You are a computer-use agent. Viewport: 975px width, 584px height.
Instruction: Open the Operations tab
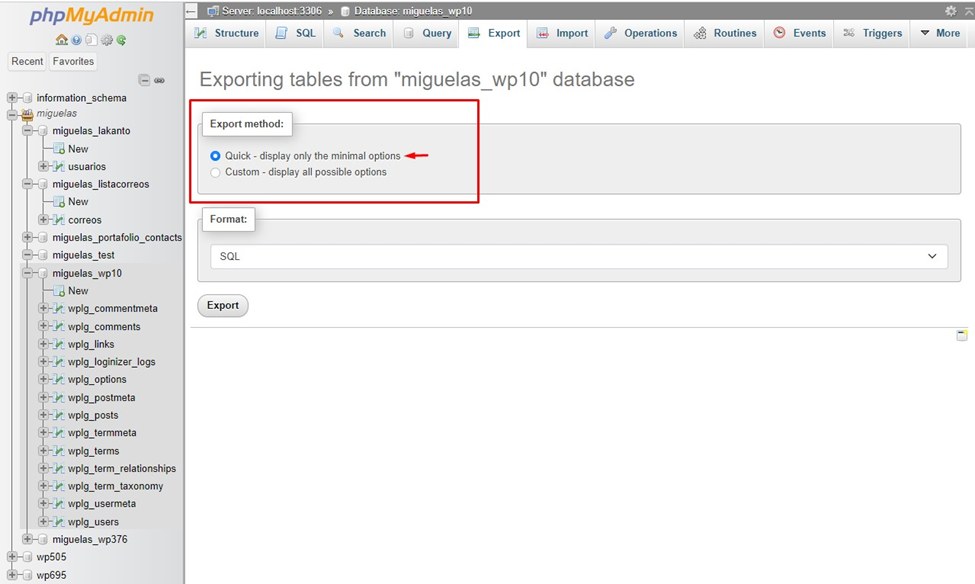tap(640, 33)
